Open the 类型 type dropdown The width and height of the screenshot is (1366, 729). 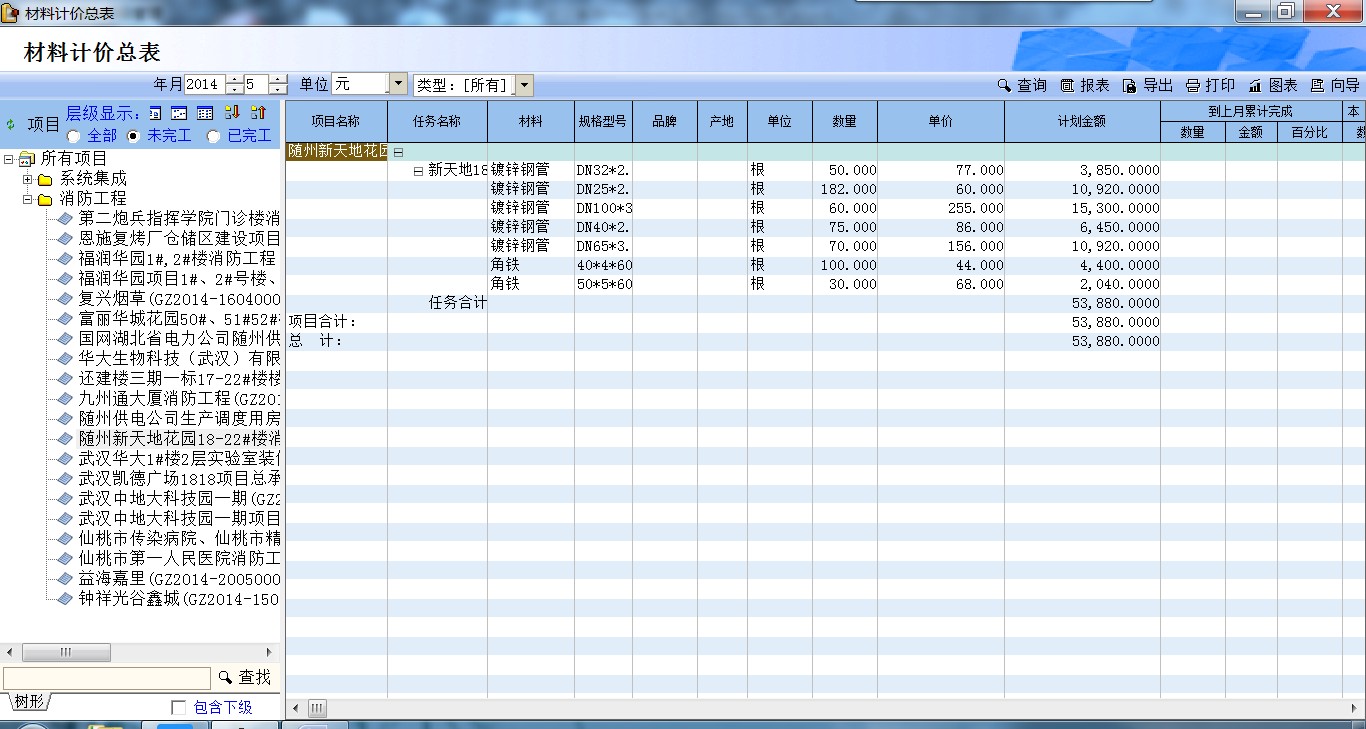tap(525, 86)
